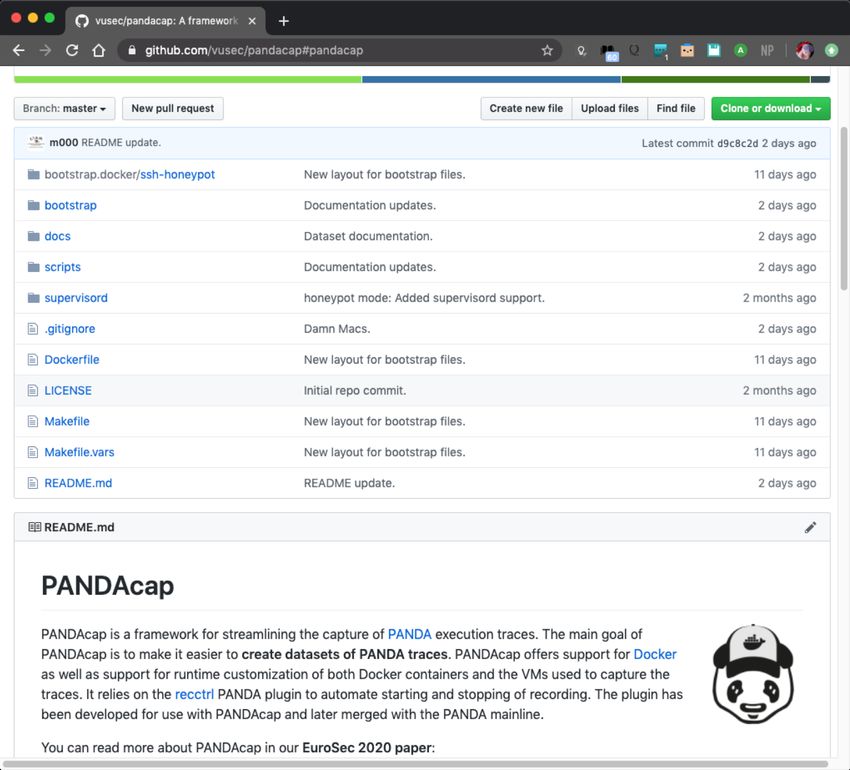Open the NP extension icon

767,50
